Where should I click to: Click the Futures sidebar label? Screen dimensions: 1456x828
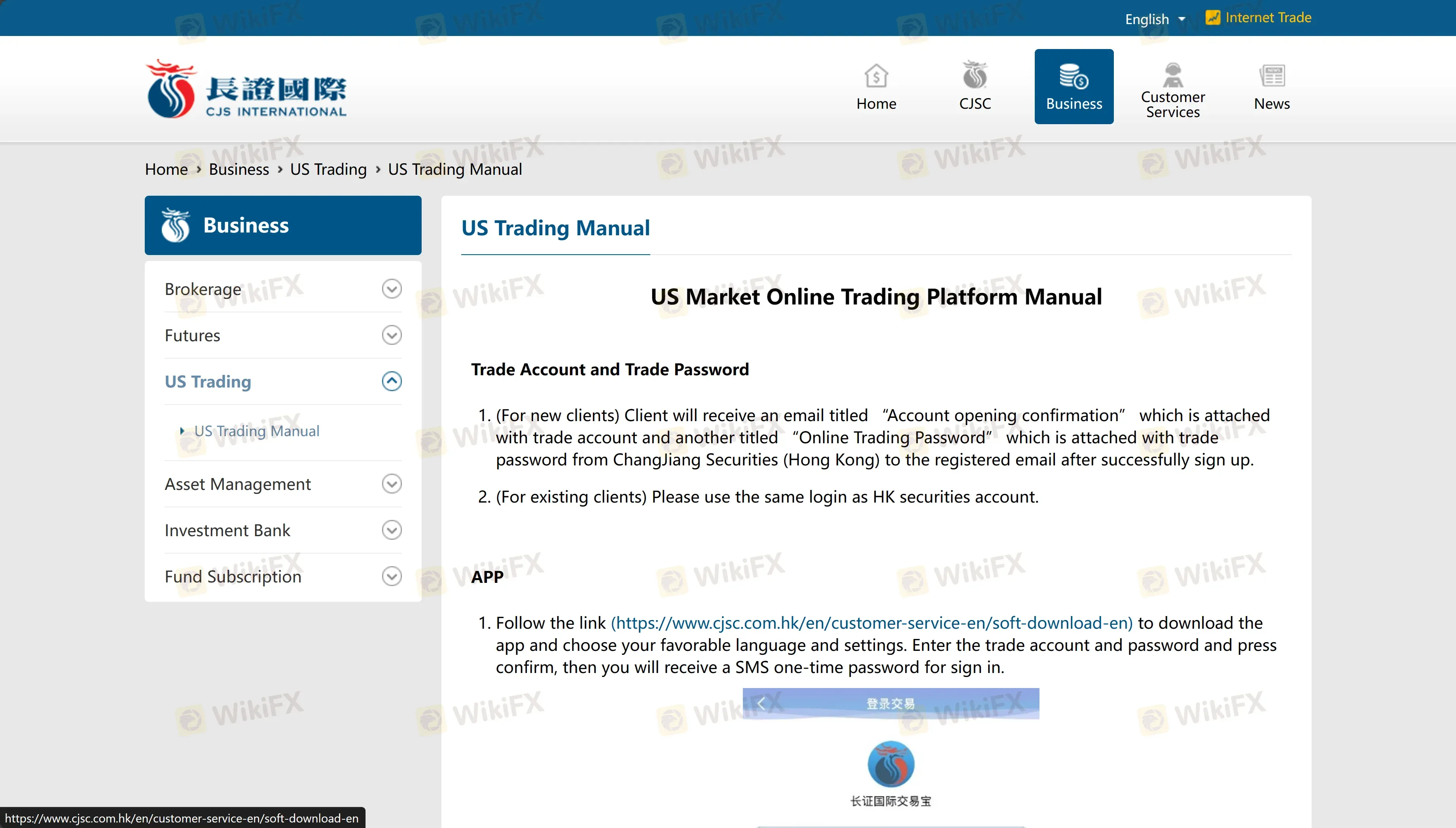click(192, 335)
